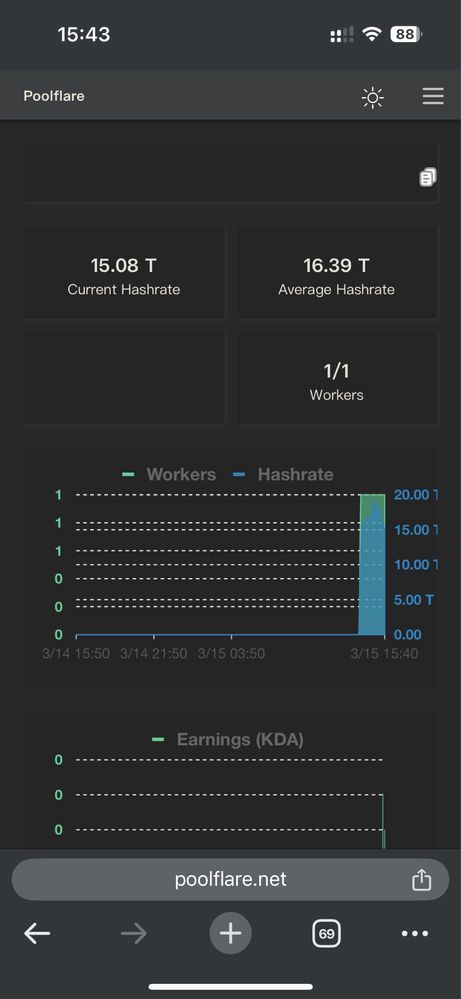This screenshot has height=999, width=461.
Task: Go back with the browser back arrow
Action: (x=37, y=934)
